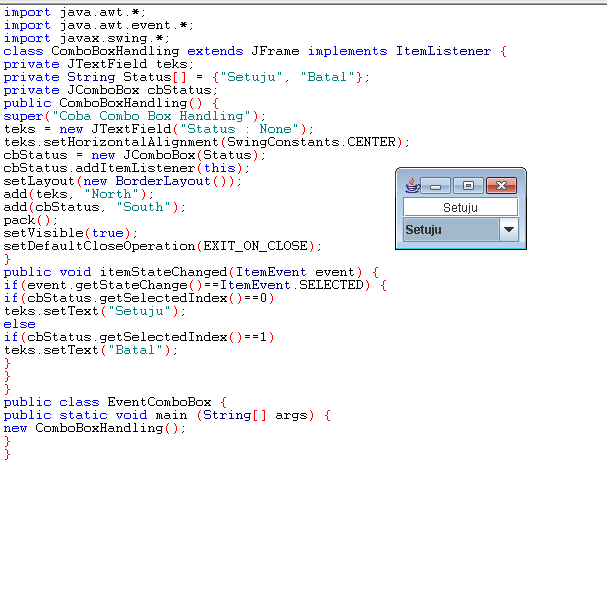Click the line 'import javax.swing.*;'

click(x=87, y=38)
